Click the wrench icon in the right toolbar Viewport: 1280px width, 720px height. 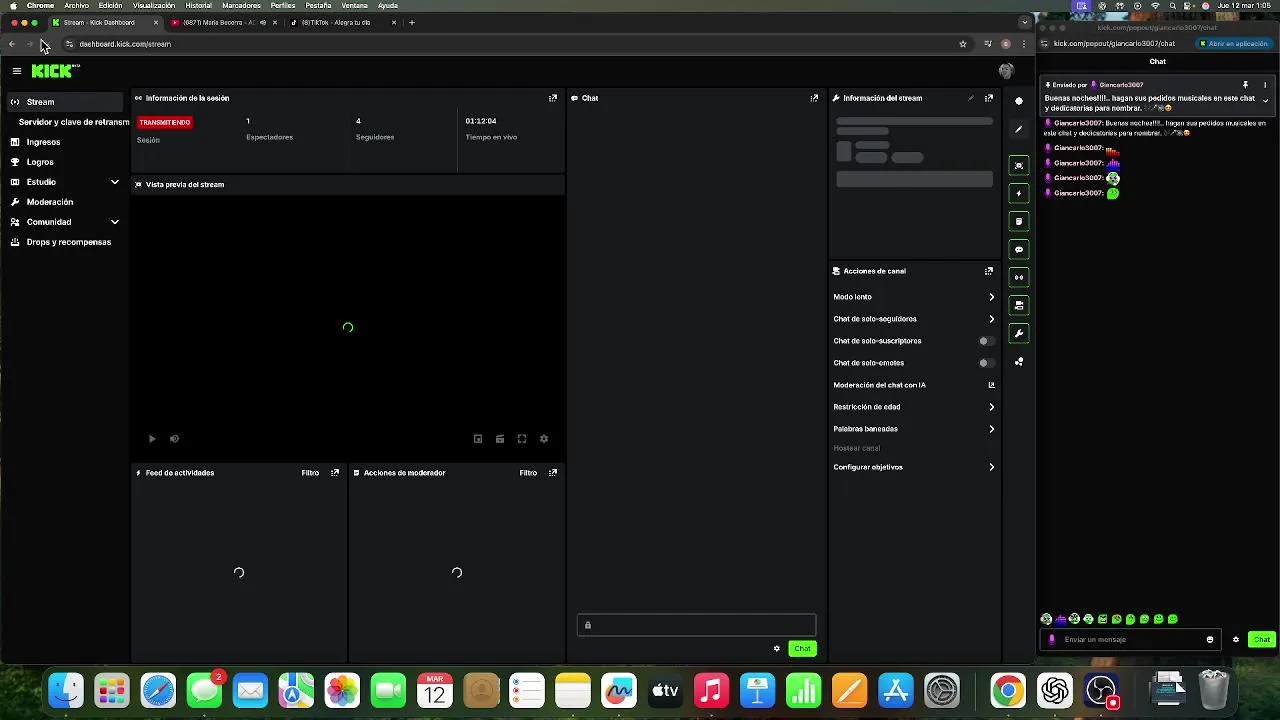(1019, 333)
